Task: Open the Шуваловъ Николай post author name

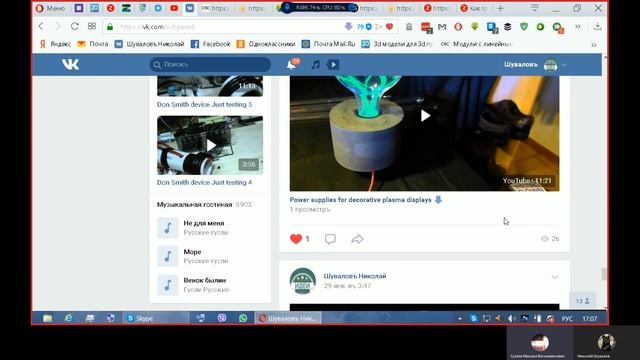Action: (x=355, y=276)
